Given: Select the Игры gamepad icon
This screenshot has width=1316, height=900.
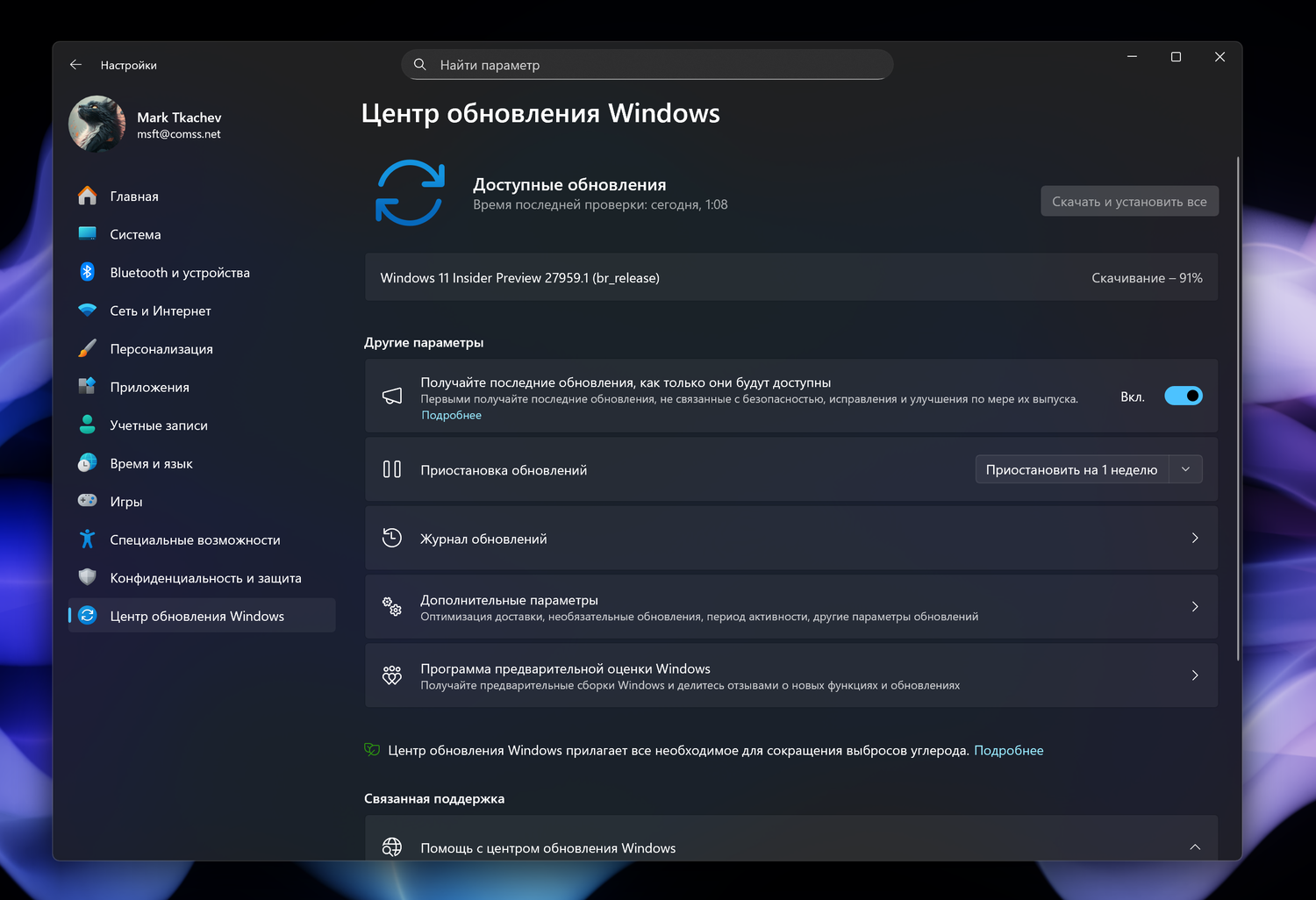Looking at the screenshot, I should pyautogui.click(x=87, y=501).
